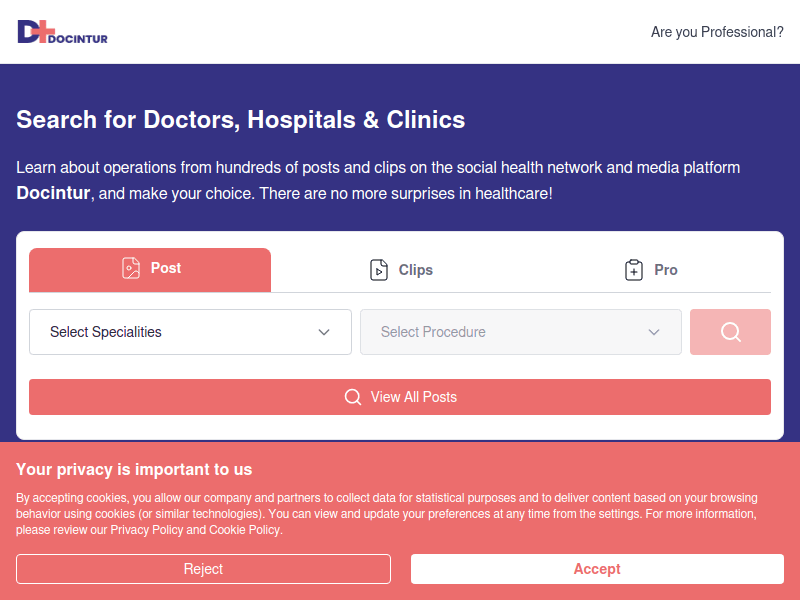Expand the Select Specialities dropdown

190,332
